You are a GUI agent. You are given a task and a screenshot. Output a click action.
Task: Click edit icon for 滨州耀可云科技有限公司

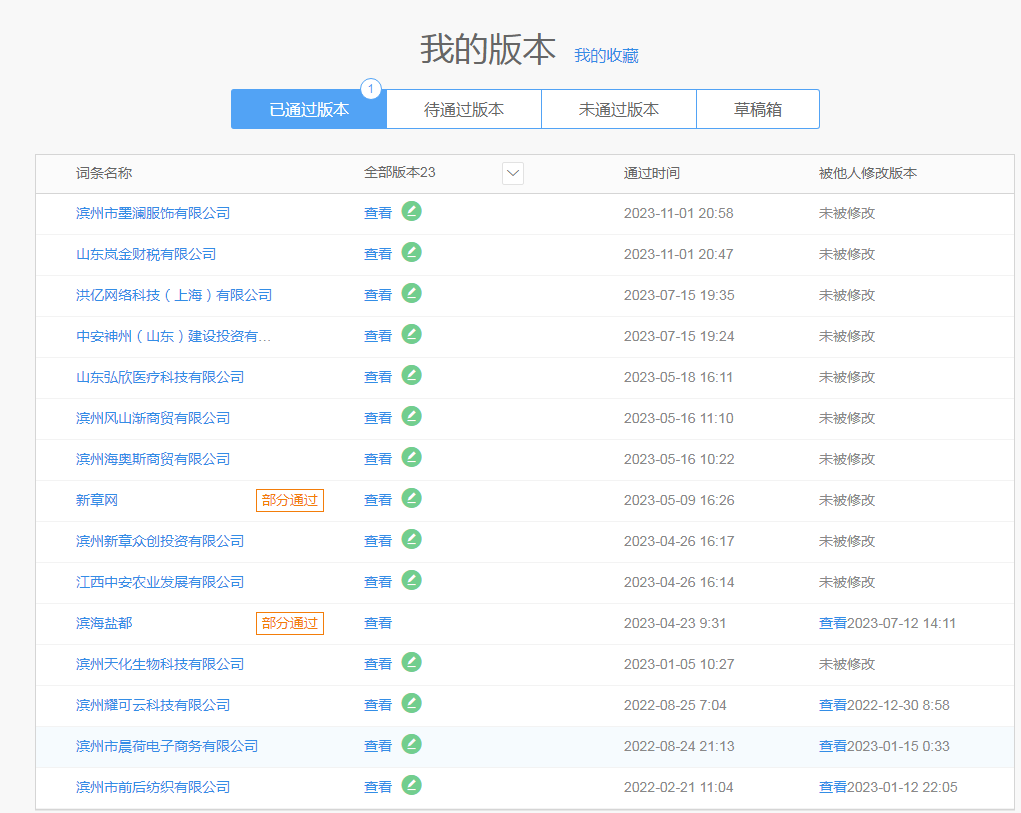(412, 704)
